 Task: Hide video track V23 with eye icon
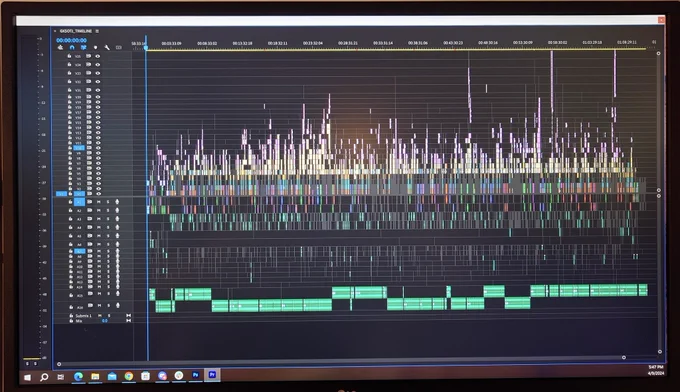[x=98, y=73]
